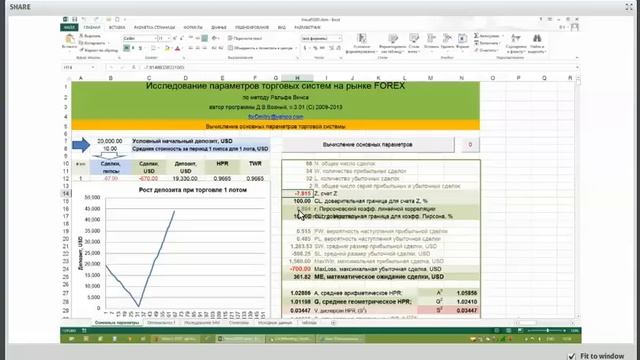640x360 pixels.
Task: Open the green File tab
Action: 69,27
